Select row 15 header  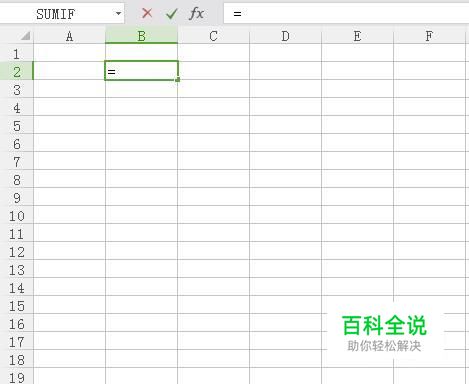click(x=17, y=305)
